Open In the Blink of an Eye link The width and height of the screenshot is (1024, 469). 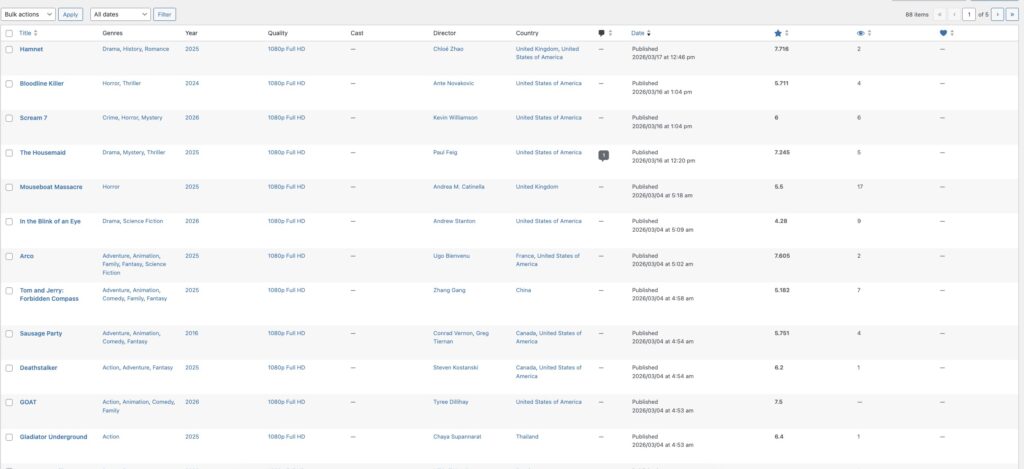(50, 221)
